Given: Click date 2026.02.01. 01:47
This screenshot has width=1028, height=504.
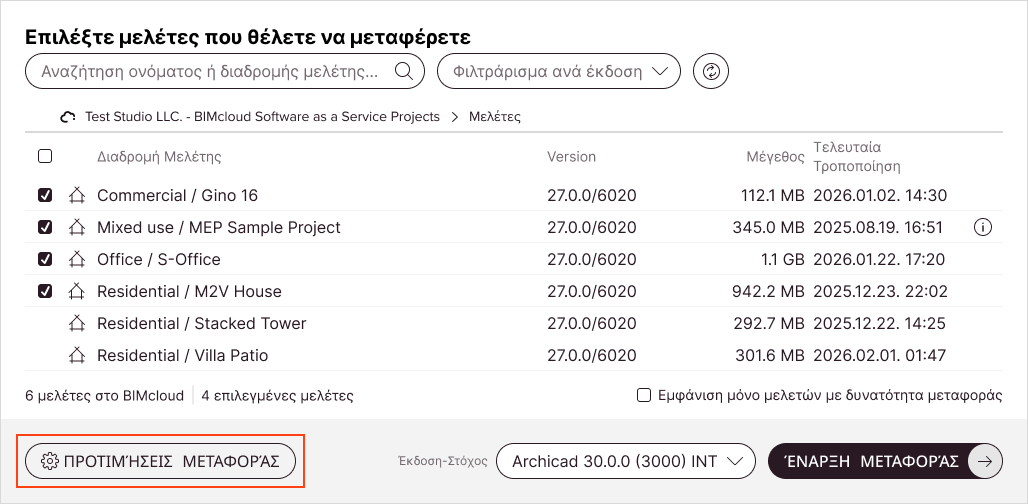Looking at the screenshot, I should click(x=880, y=355).
